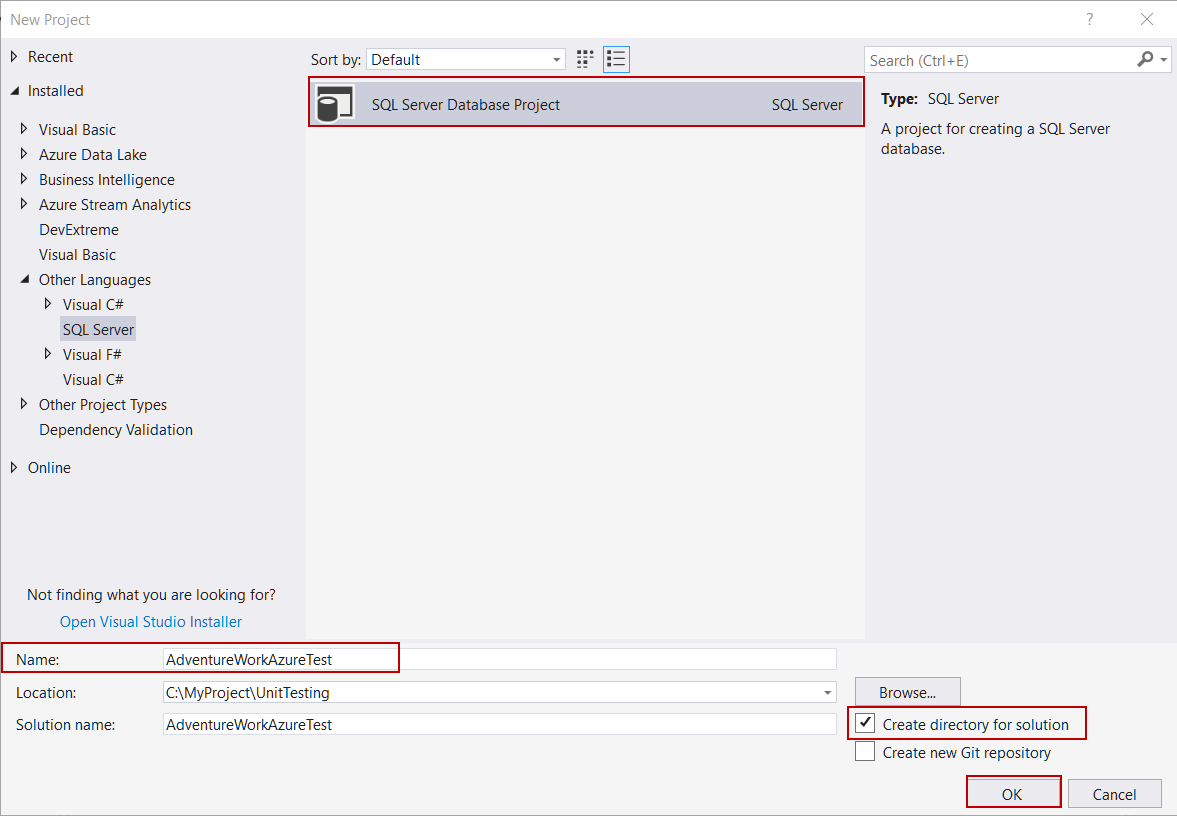Expand Other Project Types
Image resolution: width=1177 pixels, height=816 pixels.
(x=25, y=404)
